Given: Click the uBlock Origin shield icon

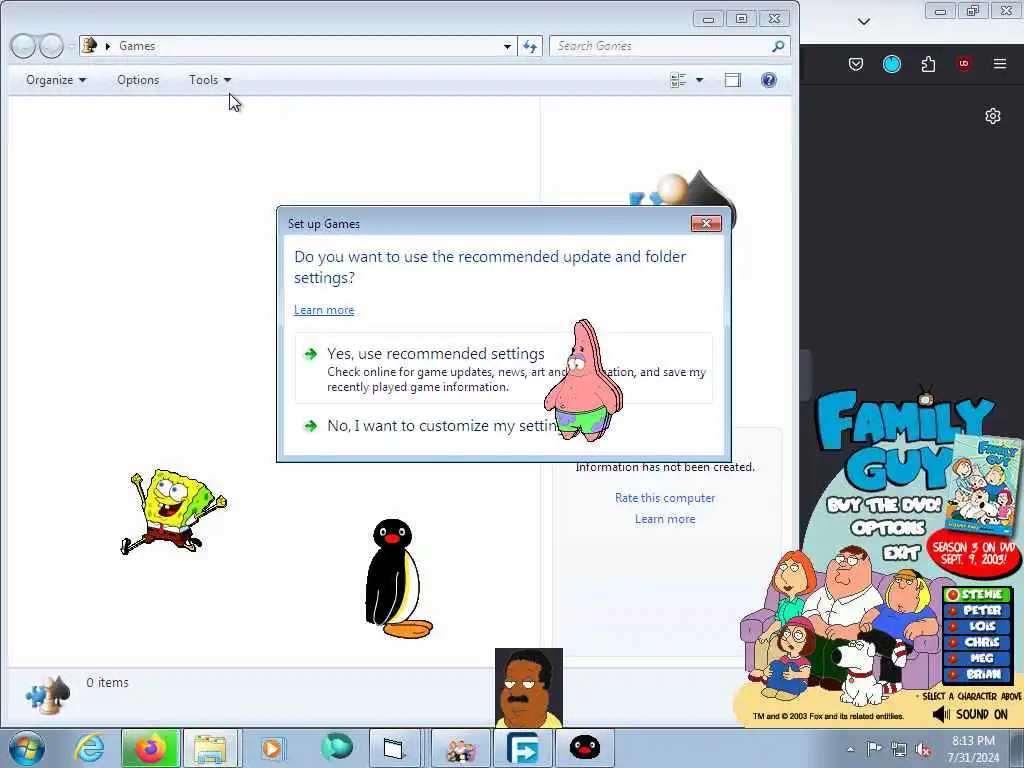Looking at the screenshot, I should point(964,64).
